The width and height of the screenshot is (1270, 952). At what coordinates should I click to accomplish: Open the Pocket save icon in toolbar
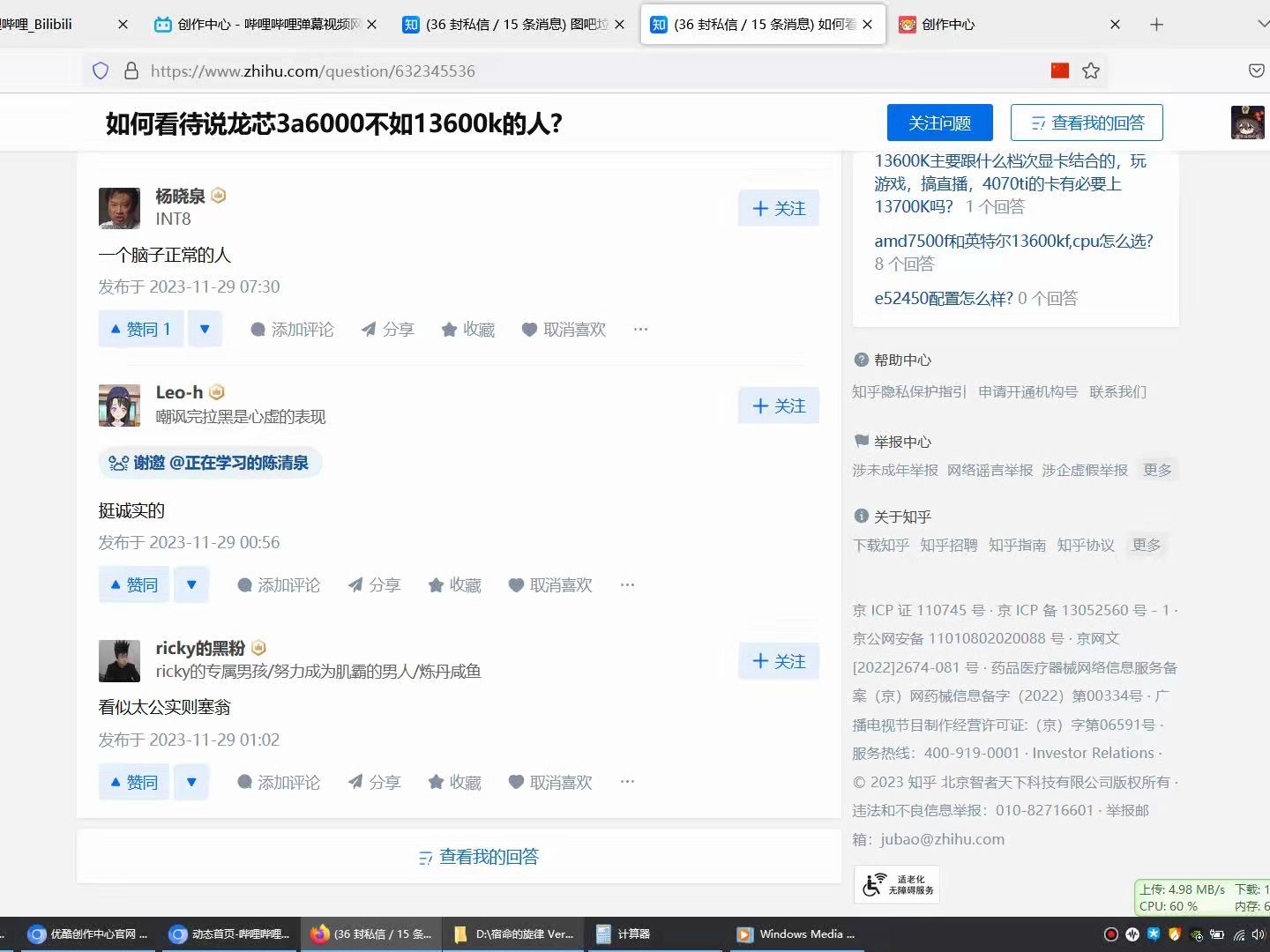point(1257,71)
